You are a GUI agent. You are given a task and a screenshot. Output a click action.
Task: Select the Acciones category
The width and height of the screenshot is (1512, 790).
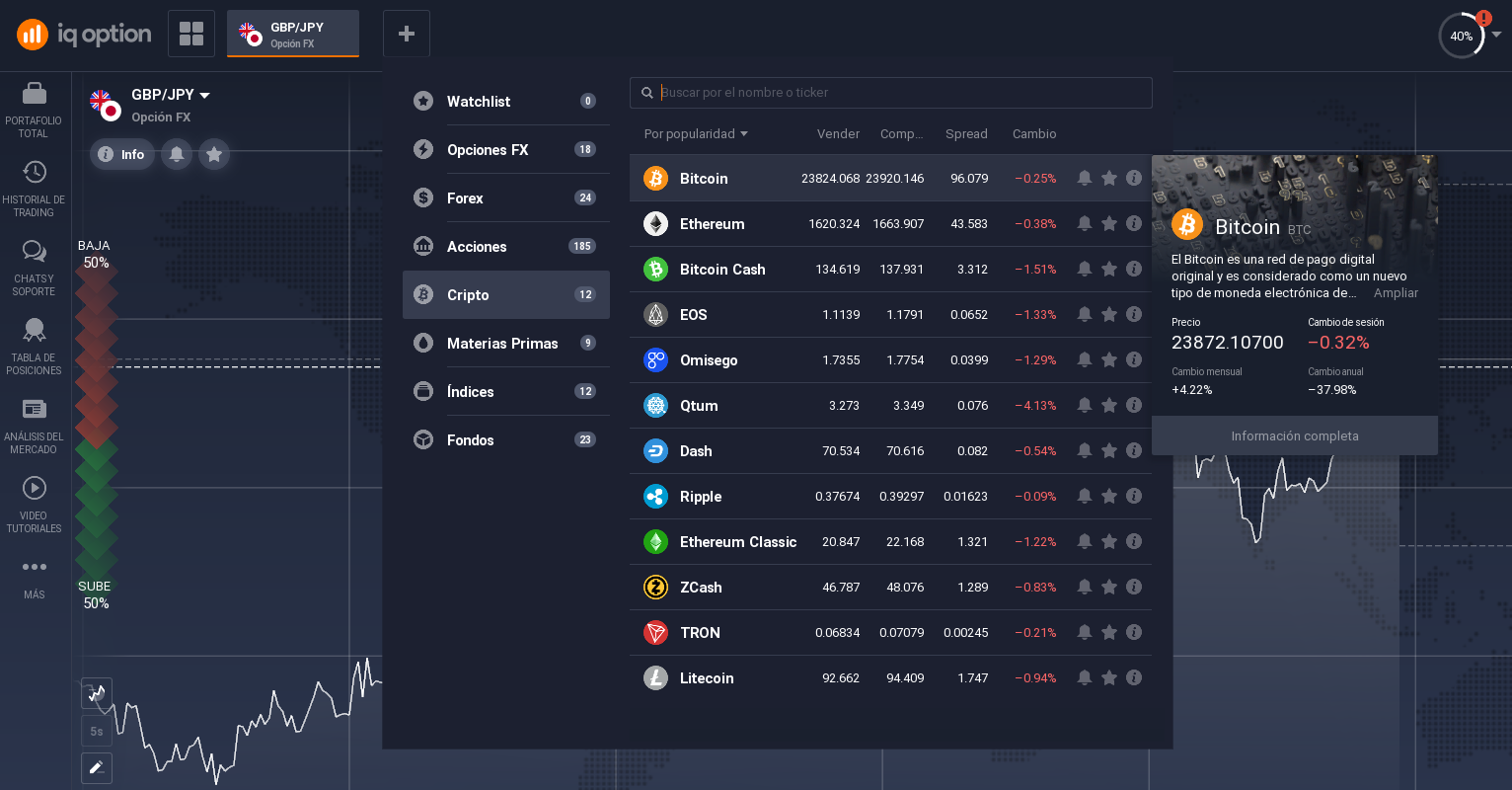[506, 247]
